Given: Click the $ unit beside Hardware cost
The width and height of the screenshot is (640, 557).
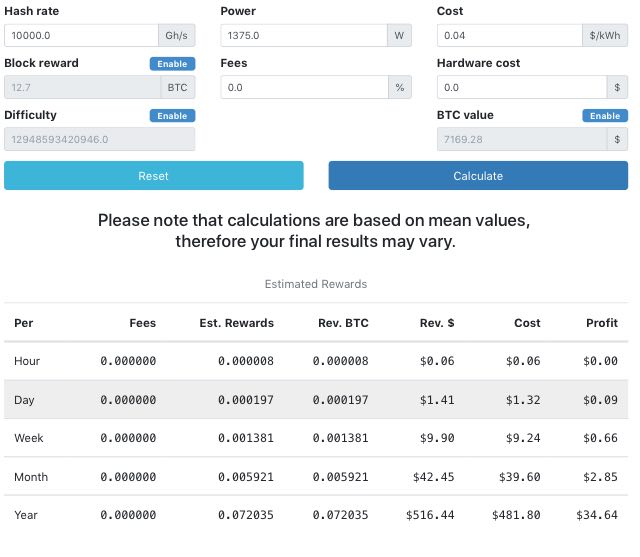Looking at the screenshot, I should [x=617, y=87].
